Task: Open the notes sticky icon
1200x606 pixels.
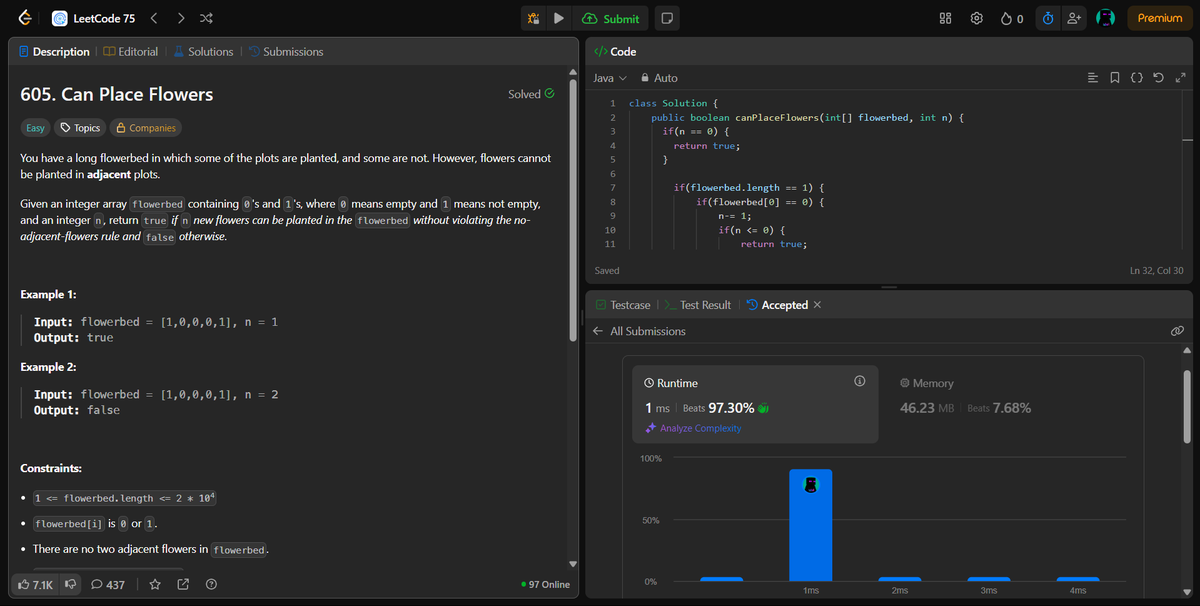Action: pyautogui.click(x=667, y=18)
